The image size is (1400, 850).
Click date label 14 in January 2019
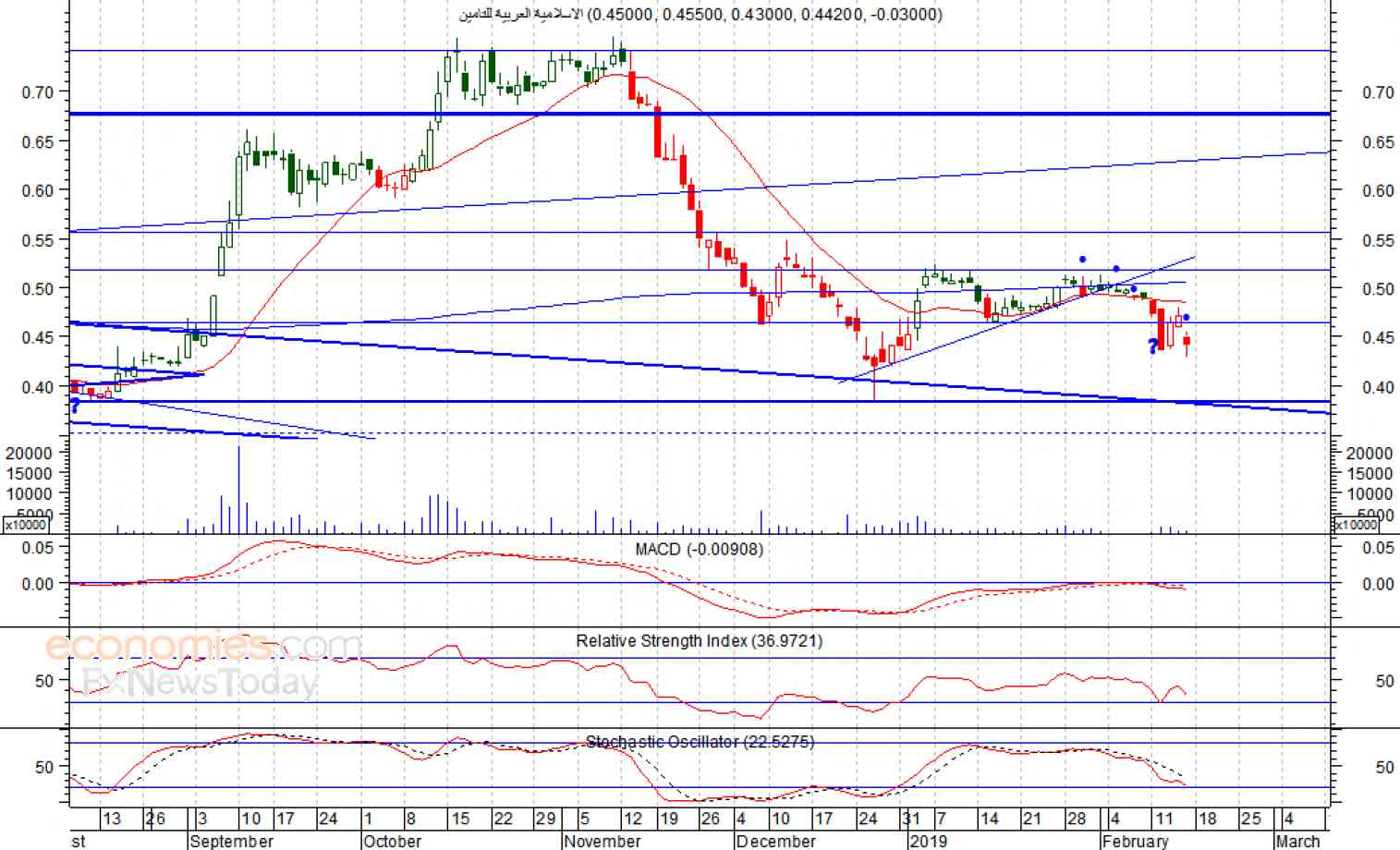[x=989, y=819]
